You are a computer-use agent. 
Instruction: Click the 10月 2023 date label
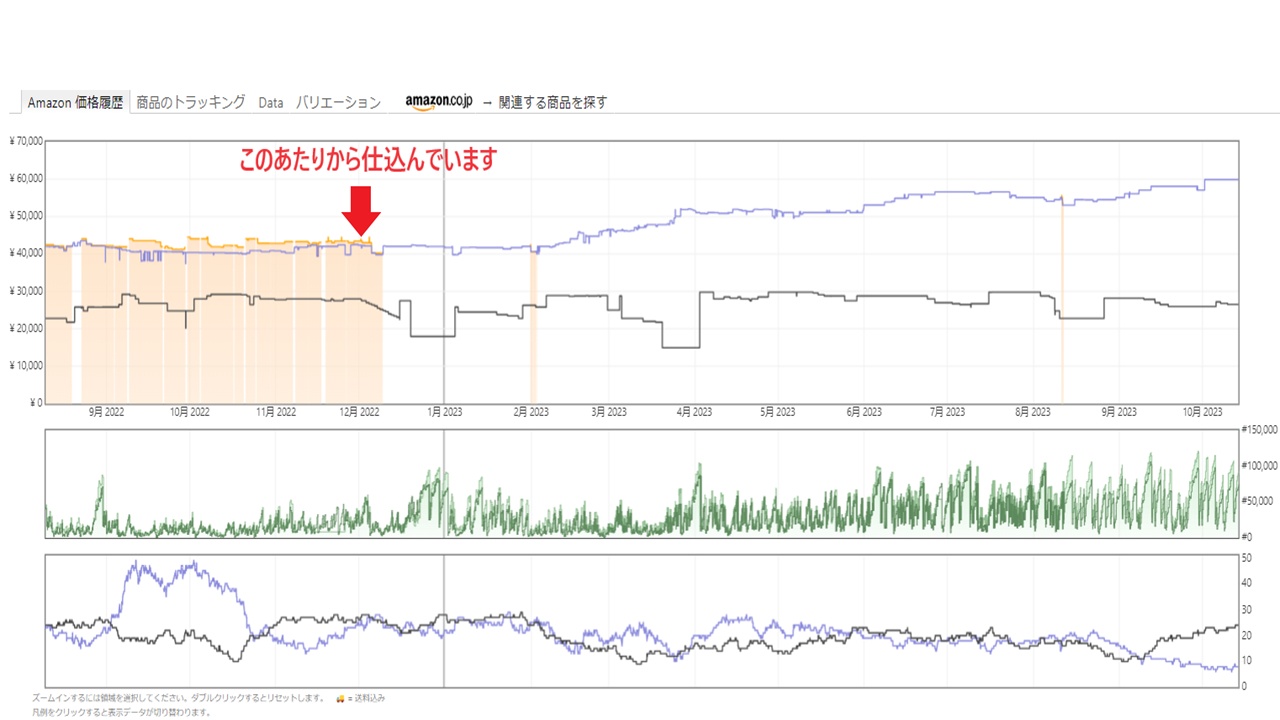1203,412
